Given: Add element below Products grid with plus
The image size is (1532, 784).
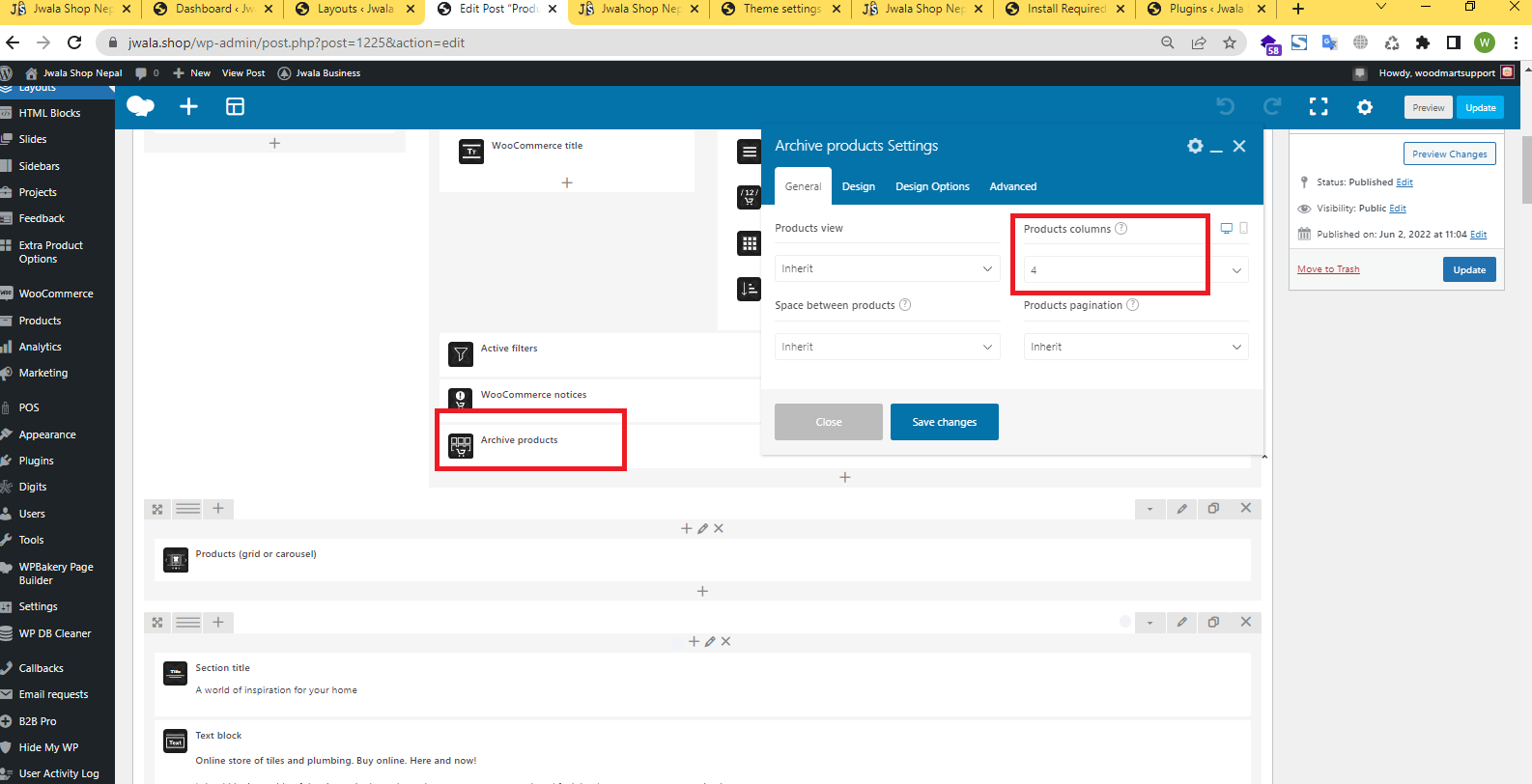Looking at the screenshot, I should [x=702, y=591].
